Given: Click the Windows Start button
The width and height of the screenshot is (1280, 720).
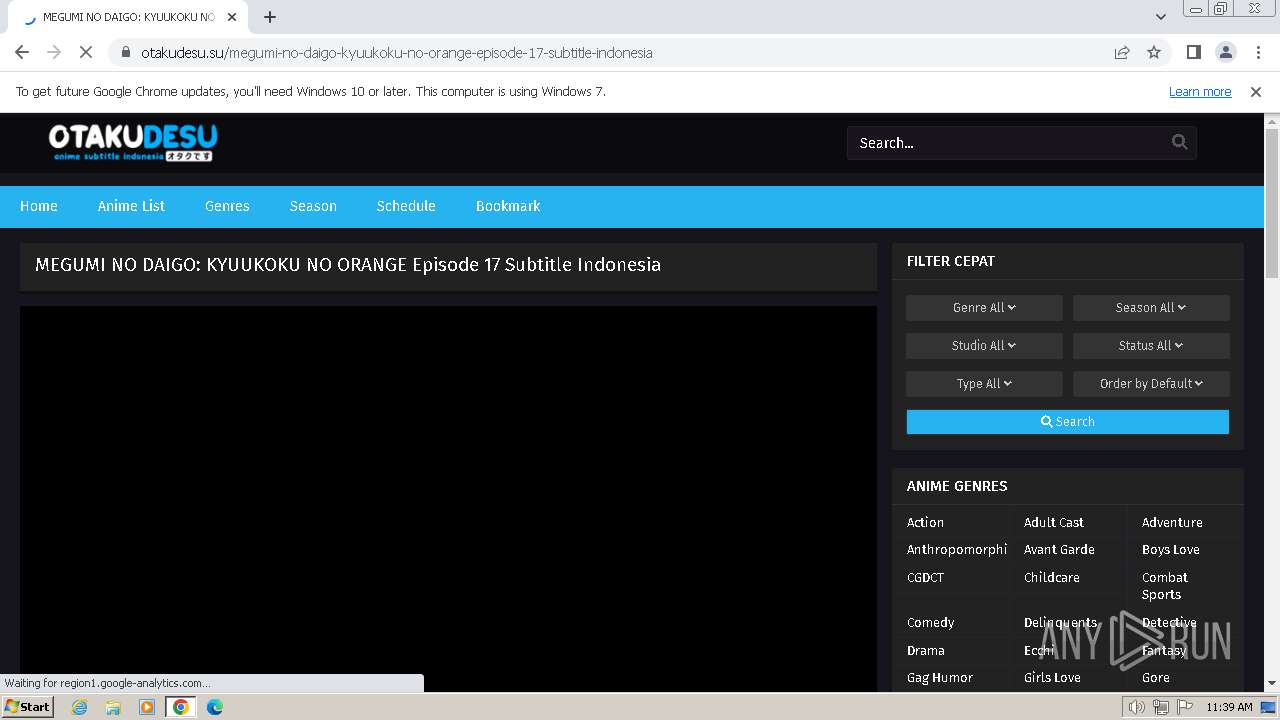Looking at the screenshot, I should (28, 707).
